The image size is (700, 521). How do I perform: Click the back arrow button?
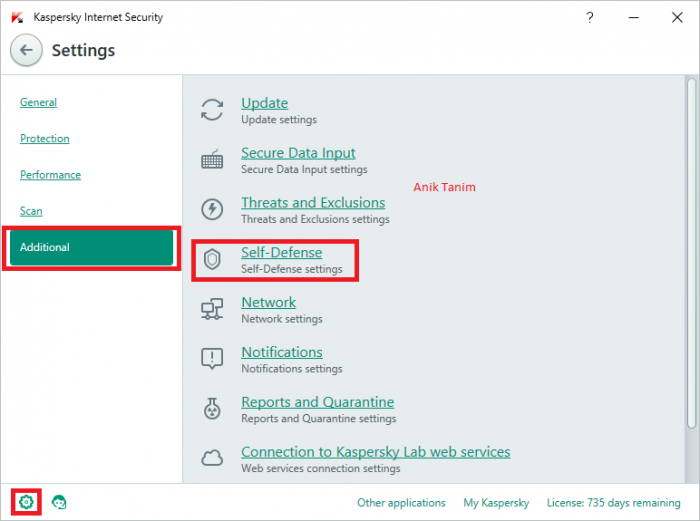click(x=26, y=50)
